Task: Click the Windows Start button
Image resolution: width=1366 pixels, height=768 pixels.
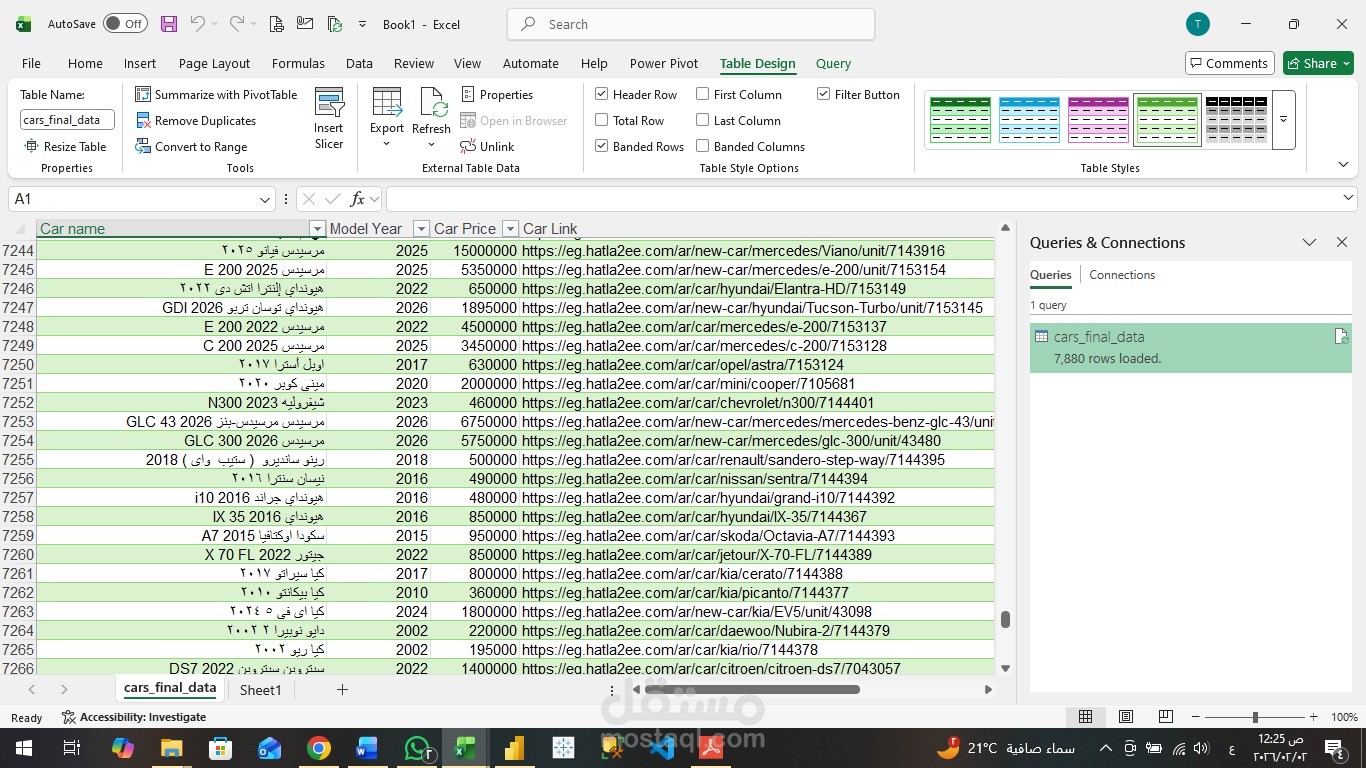Action: coord(24,748)
